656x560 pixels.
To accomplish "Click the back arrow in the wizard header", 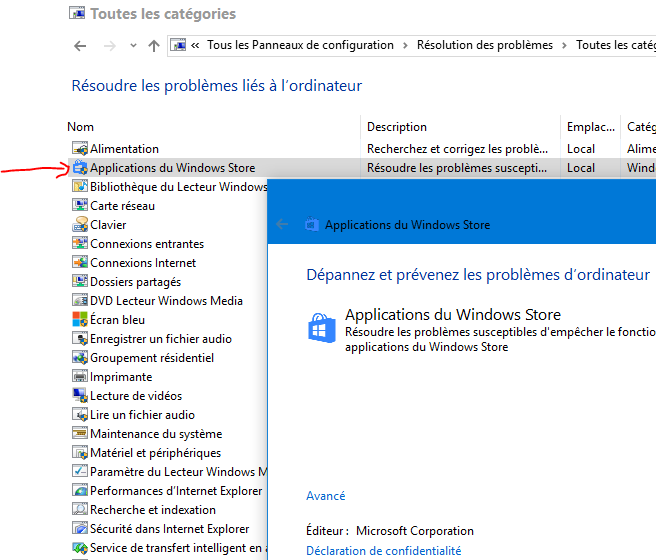I will pyautogui.click(x=282, y=225).
